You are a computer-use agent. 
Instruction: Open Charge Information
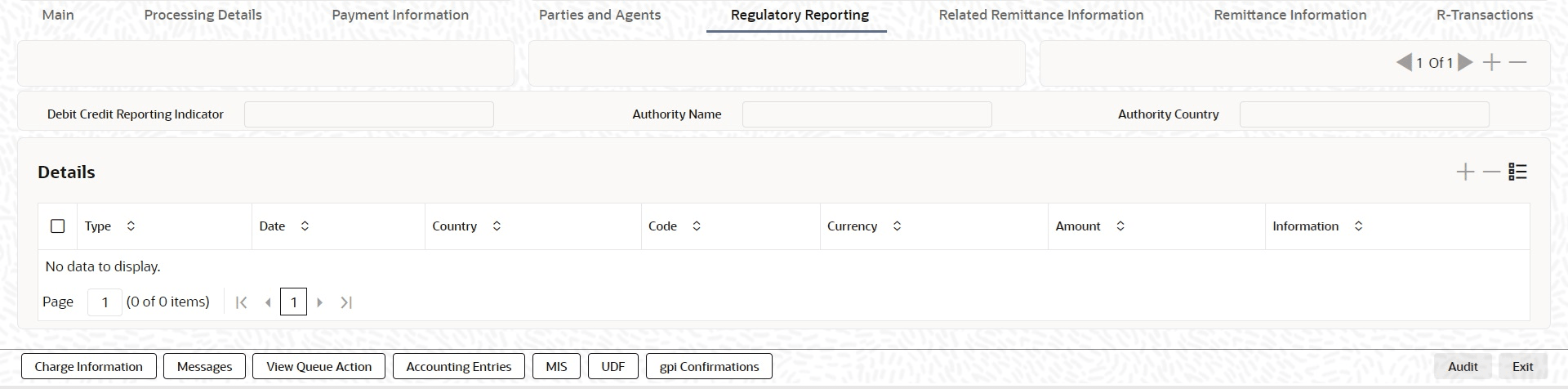(x=88, y=367)
